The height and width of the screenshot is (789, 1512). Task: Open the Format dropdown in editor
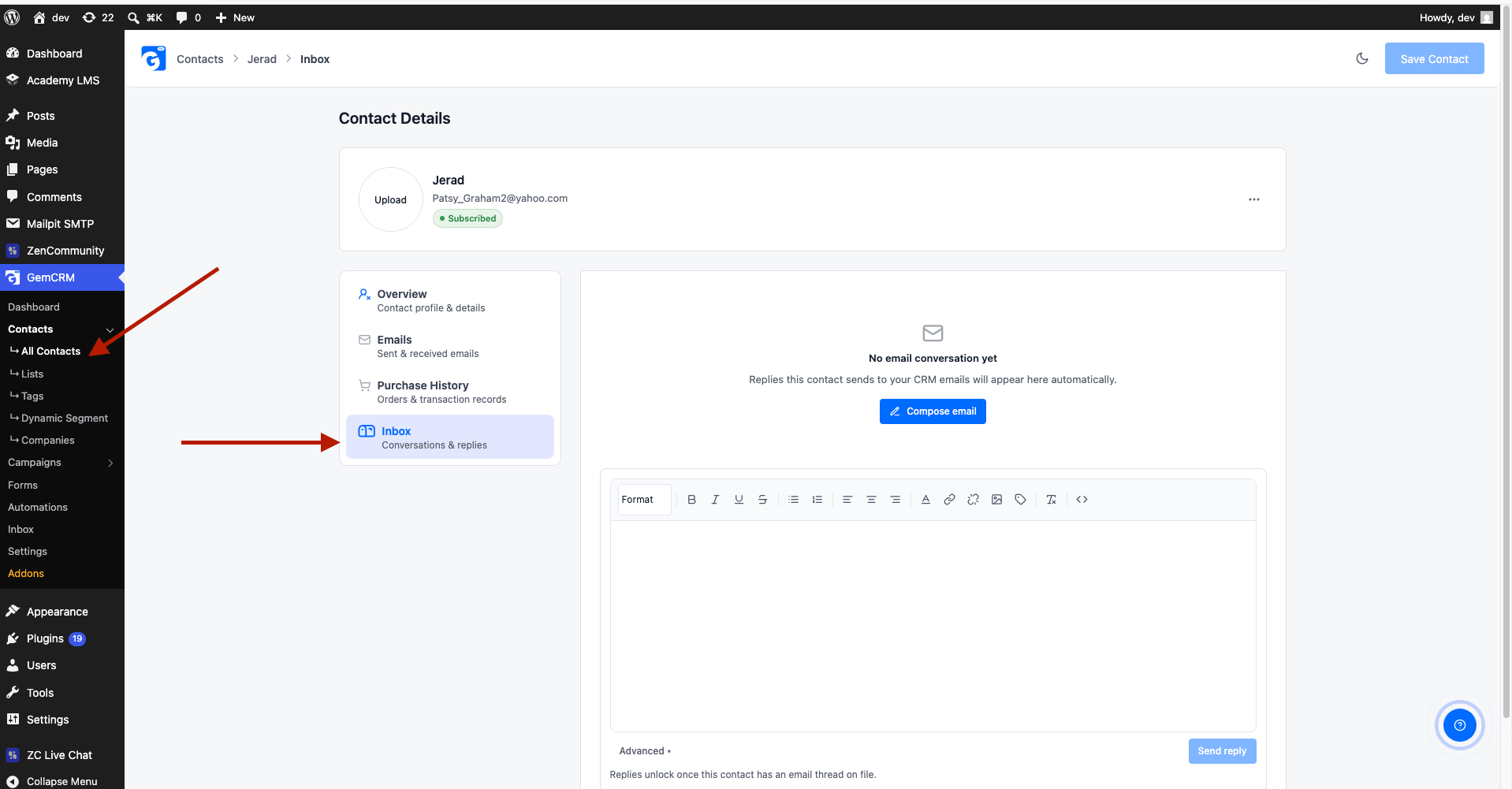644,500
